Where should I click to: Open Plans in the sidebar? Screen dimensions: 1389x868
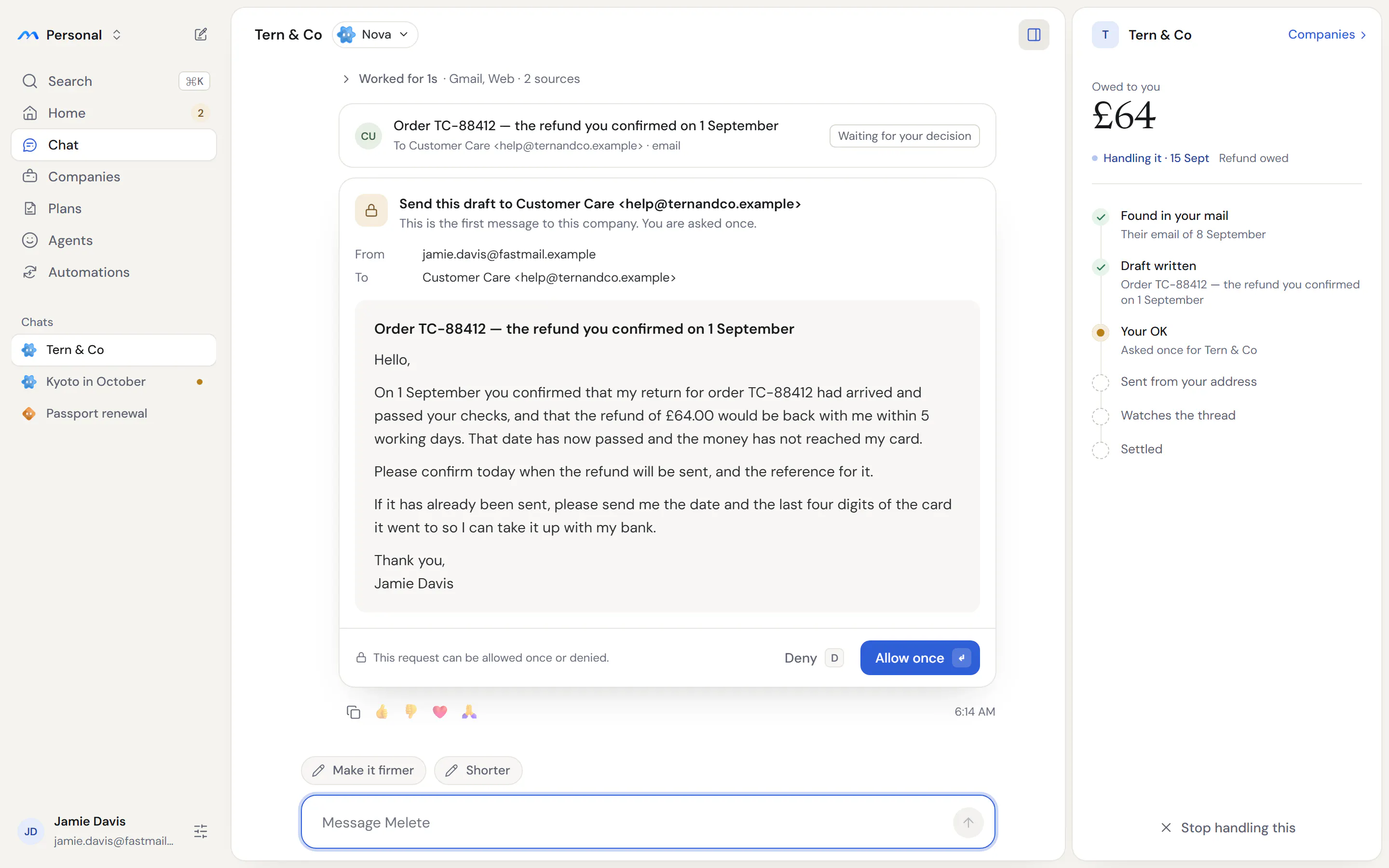point(114,208)
